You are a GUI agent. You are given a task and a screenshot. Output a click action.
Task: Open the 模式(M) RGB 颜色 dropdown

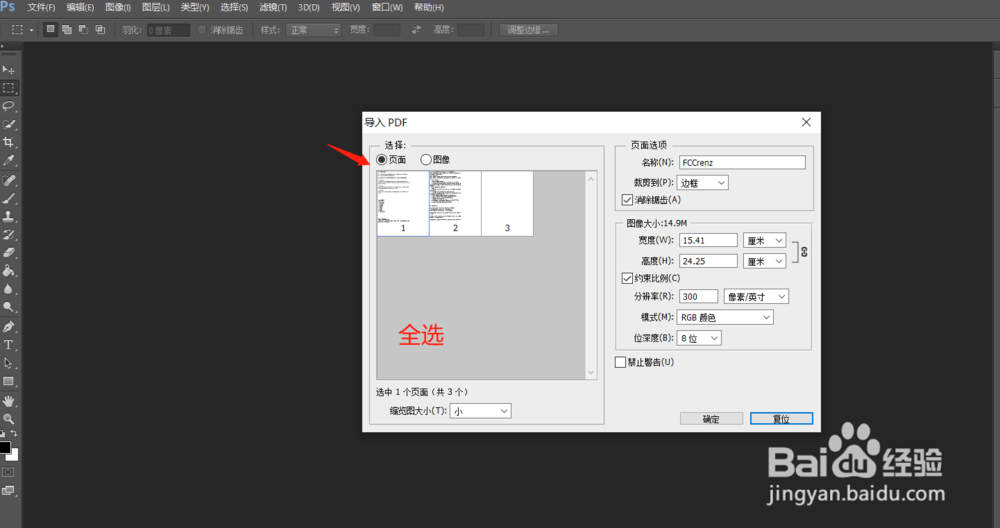pyautogui.click(x=725, y=317)
